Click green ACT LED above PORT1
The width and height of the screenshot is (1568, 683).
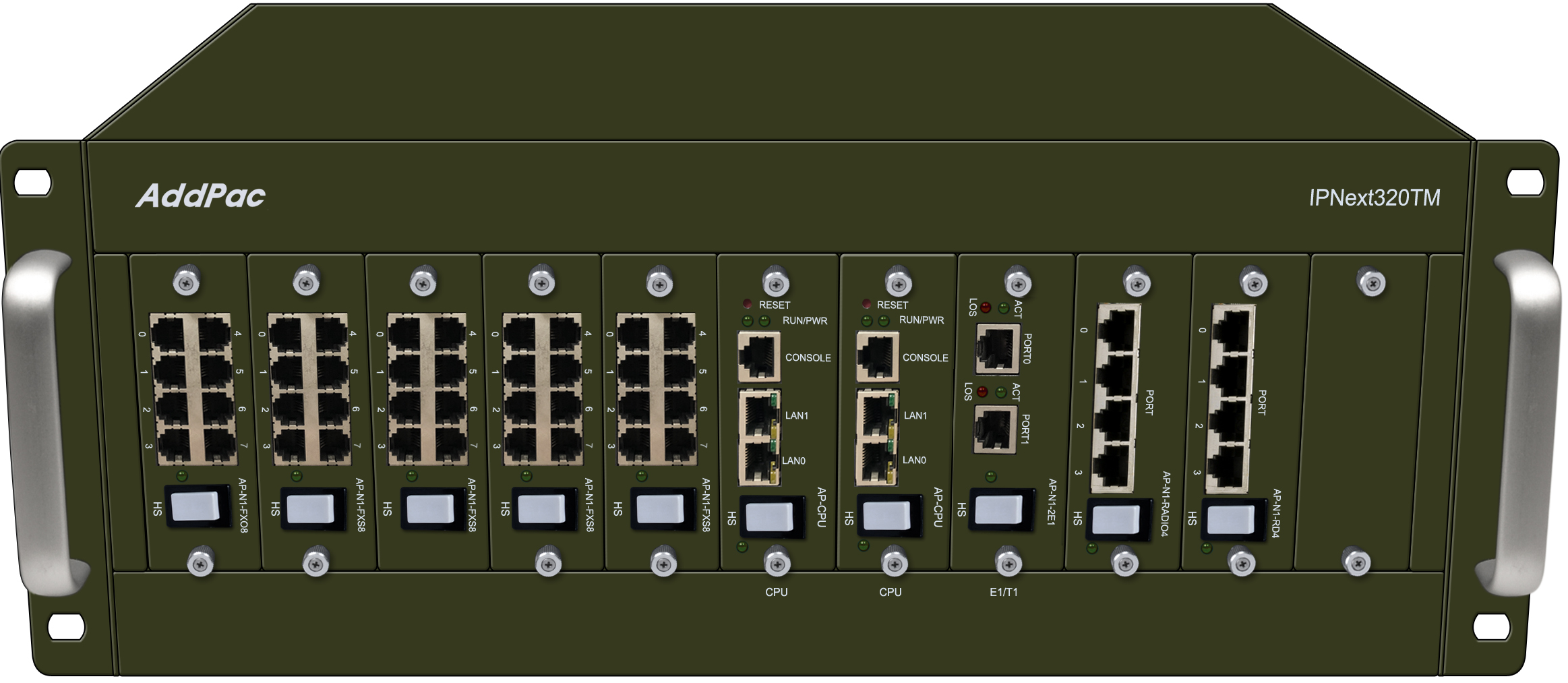[1001, 392]
